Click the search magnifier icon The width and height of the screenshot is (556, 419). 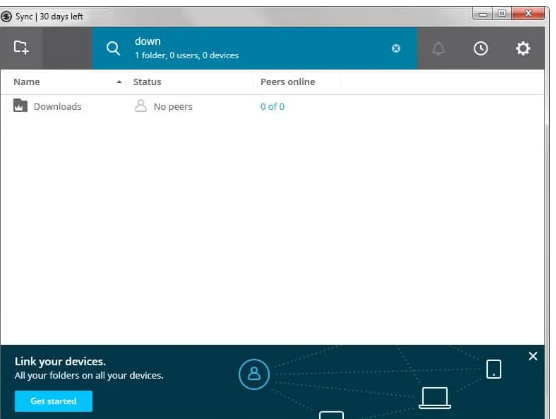pos(113,49)
